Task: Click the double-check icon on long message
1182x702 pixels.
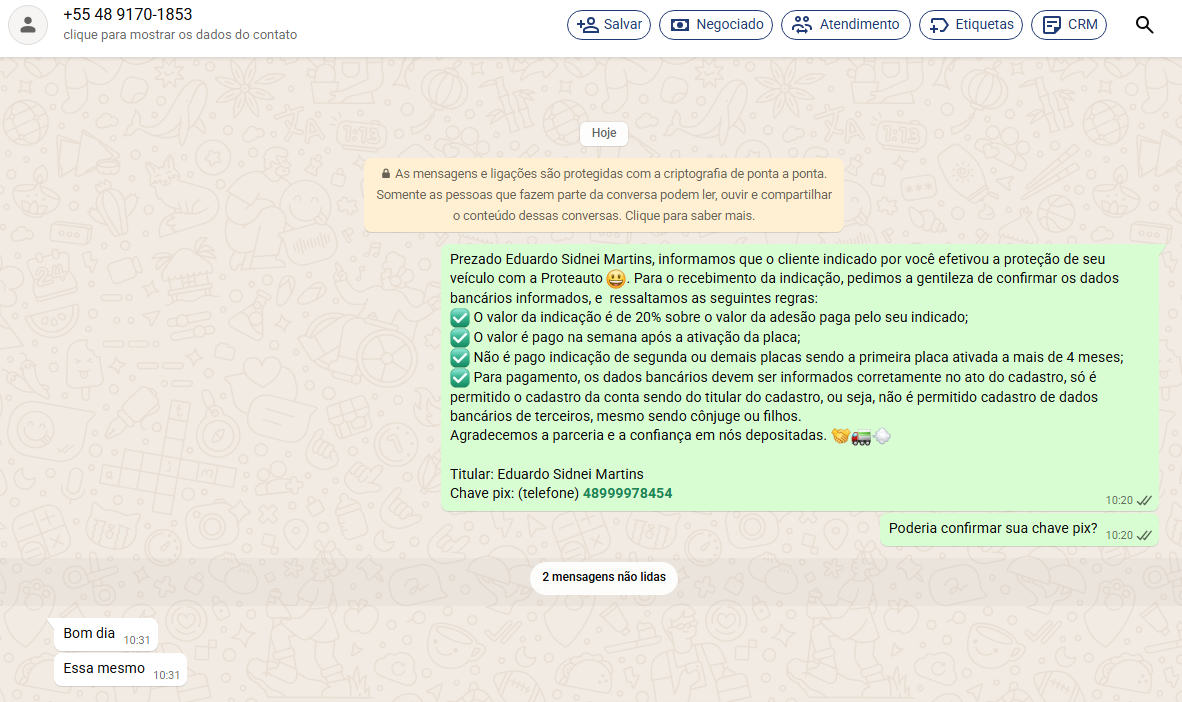Action: coord(1145,500)
